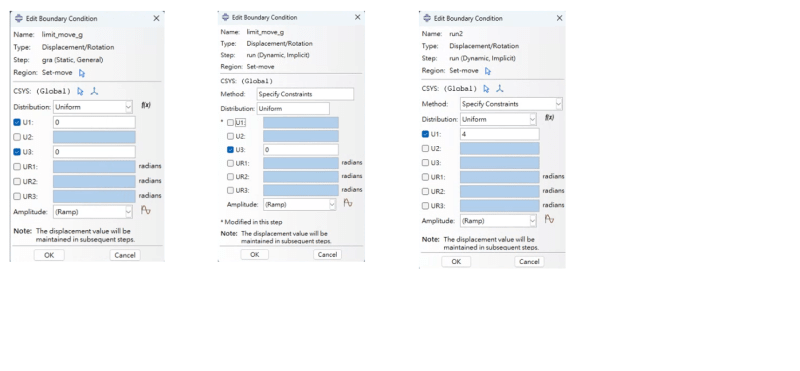Viewport: 800px width, 371px height.
Task: Close the gra step boundary condition dialog
Action: click(x=156, y=18)
